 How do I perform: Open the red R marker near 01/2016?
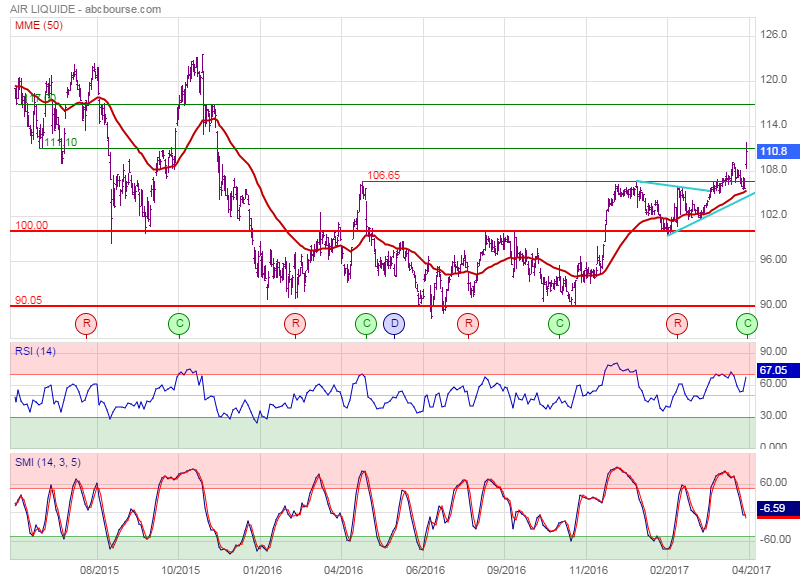295,323
